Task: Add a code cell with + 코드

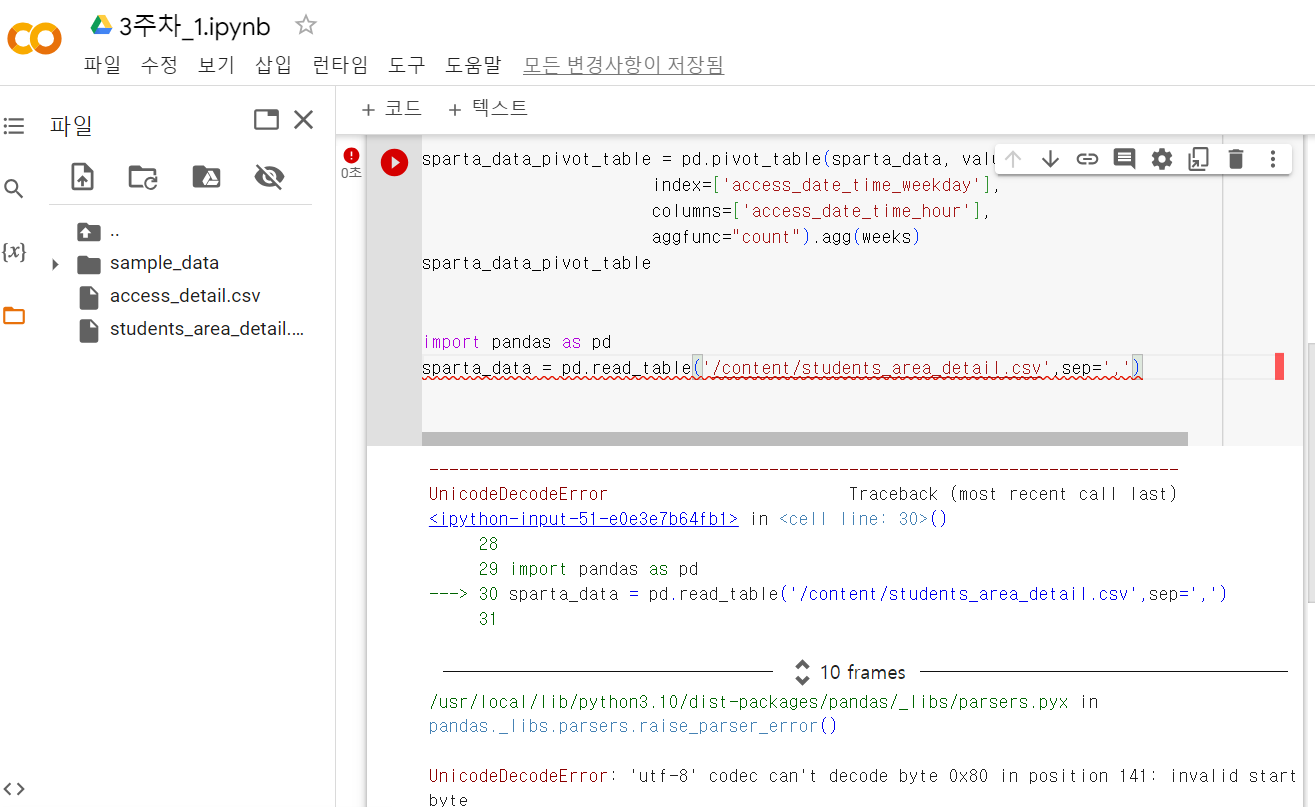Action: click(x=391, y=109)
